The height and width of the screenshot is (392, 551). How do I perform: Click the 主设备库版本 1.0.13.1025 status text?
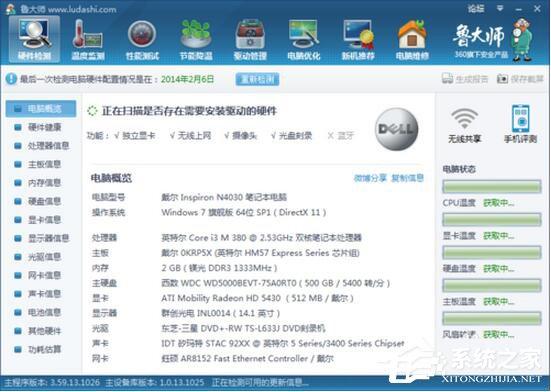(155, 382)
